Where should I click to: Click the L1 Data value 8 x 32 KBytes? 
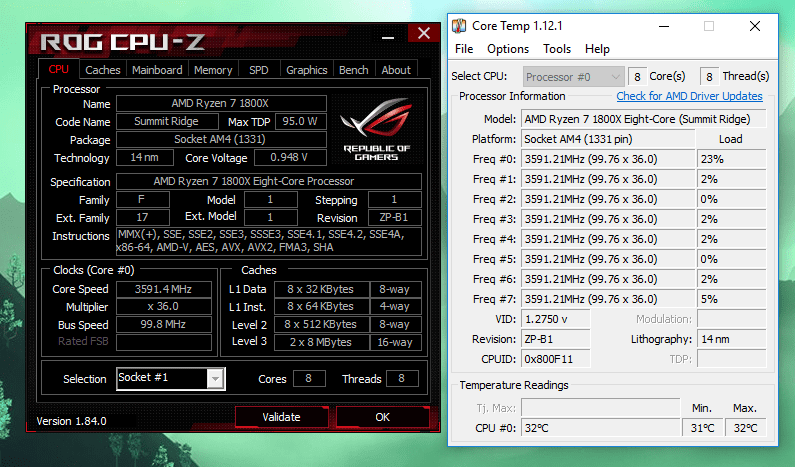tap(321, 290)
